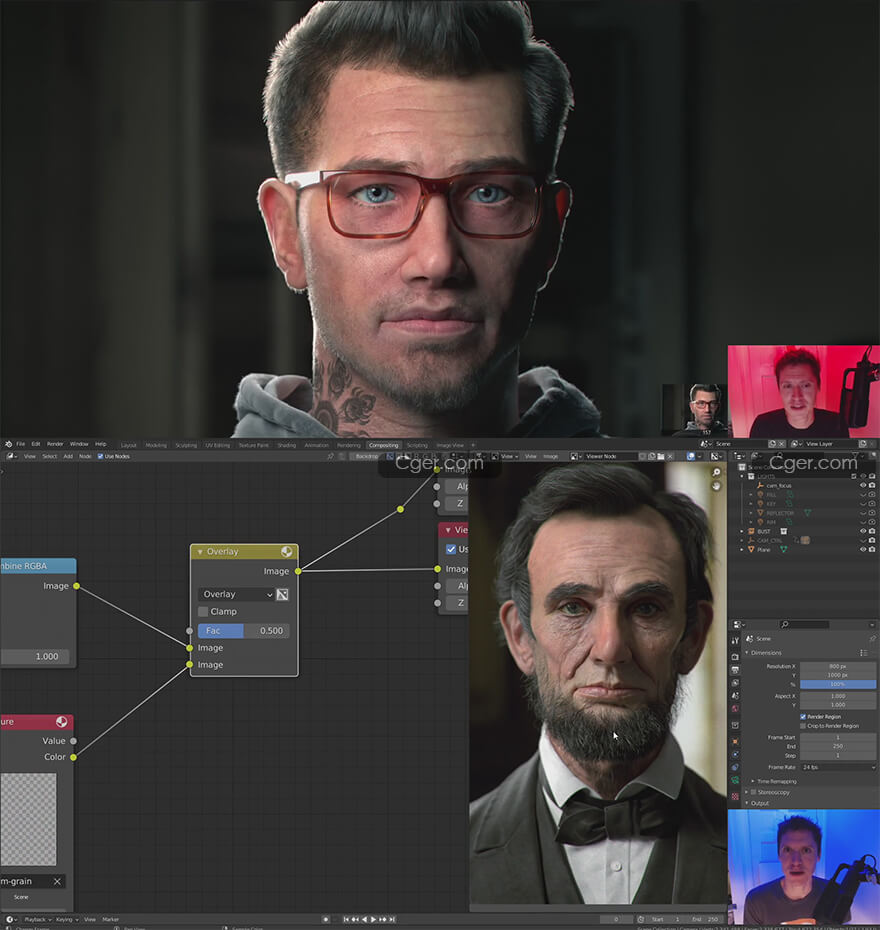Screen dimensions: 880x930
Task: Expand the BUST collection in outliner
Action: coord(742,531)
